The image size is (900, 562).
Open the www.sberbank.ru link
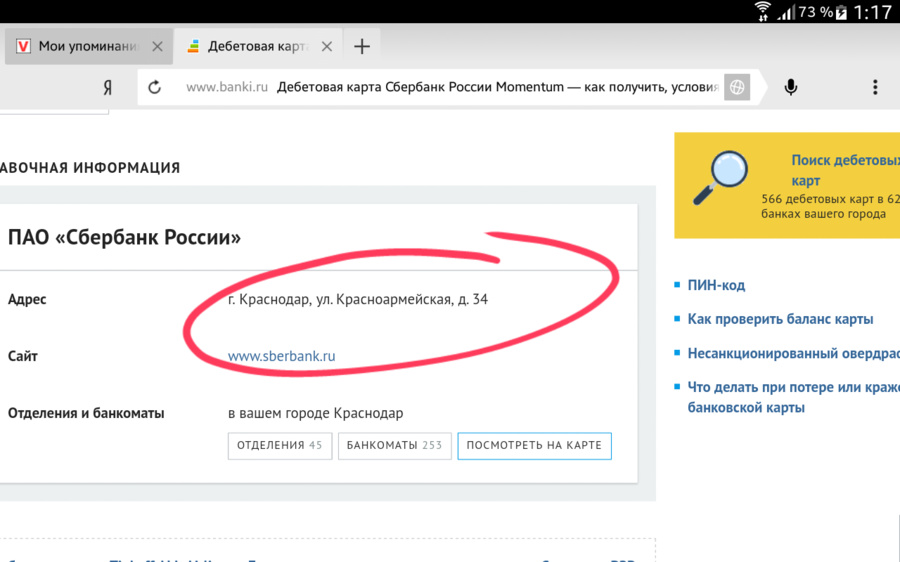pyautogui.click(x=281, y=356)
